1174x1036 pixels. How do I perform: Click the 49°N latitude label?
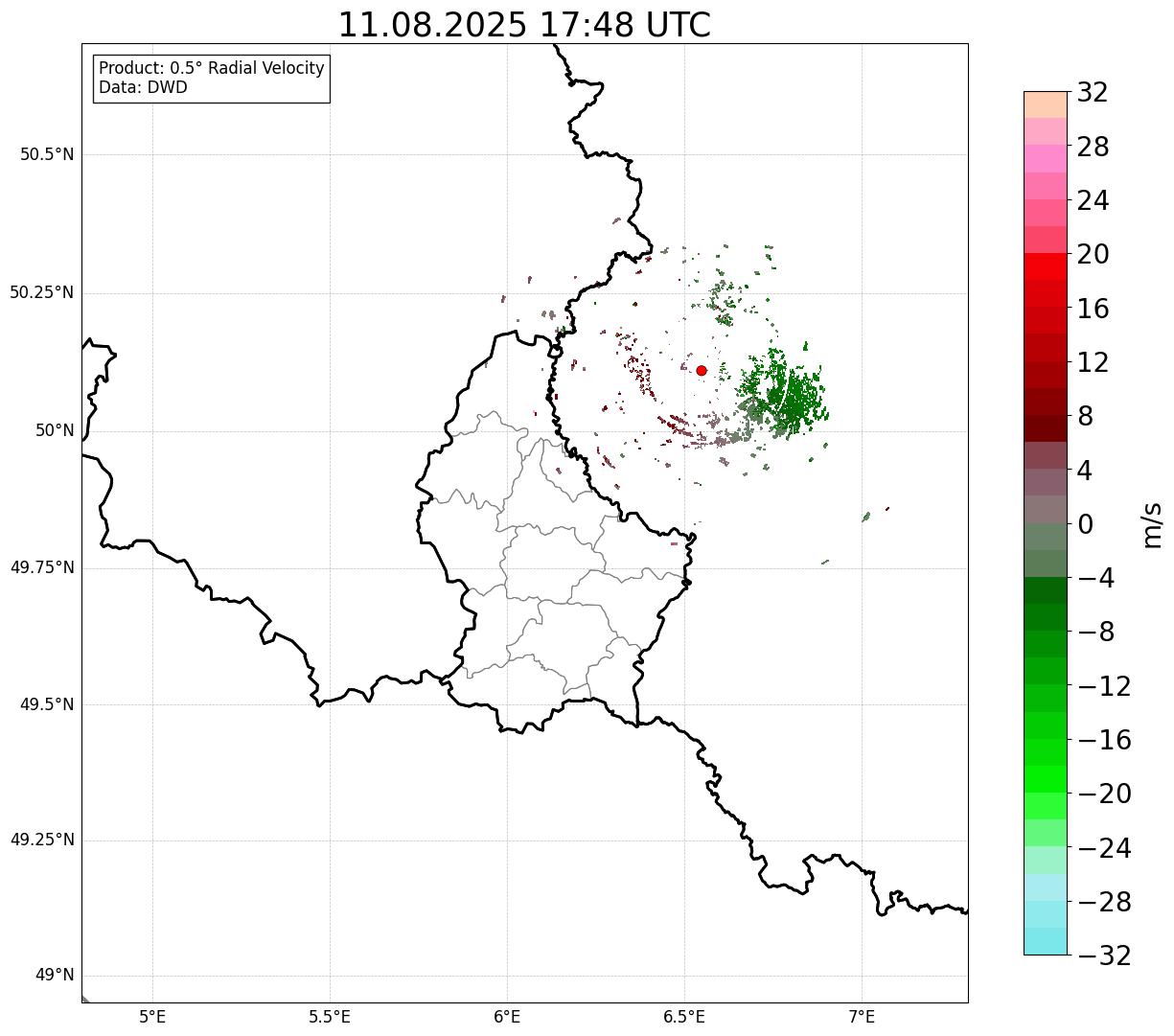point(55,975)
